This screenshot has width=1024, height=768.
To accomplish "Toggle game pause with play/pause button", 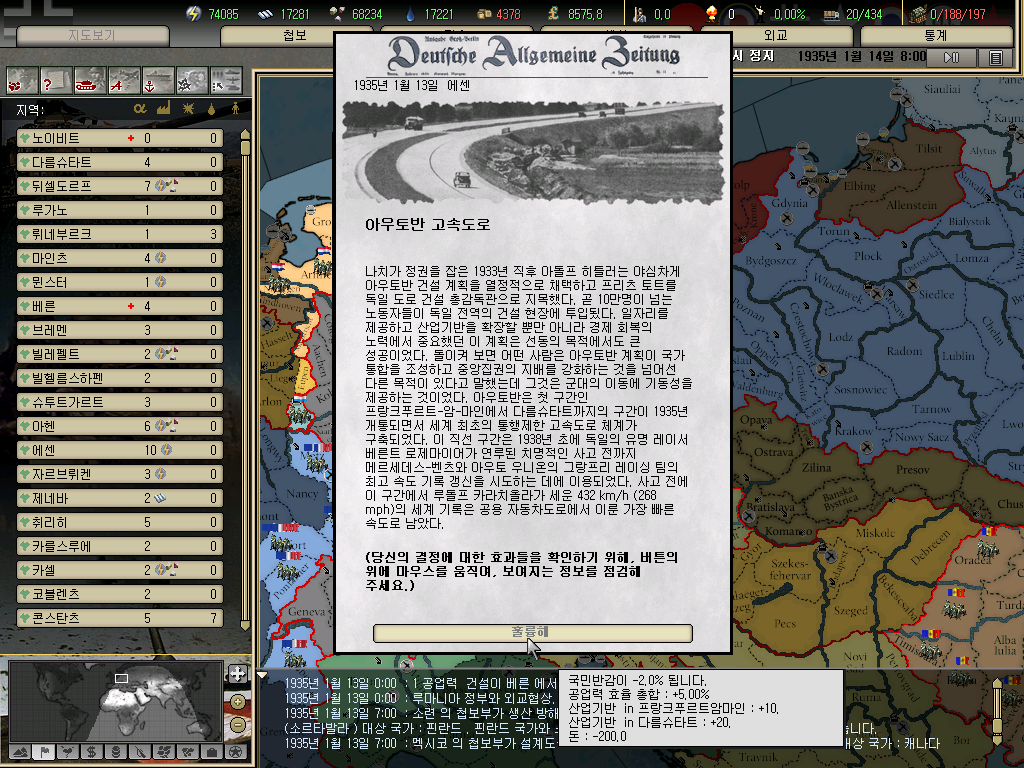I will (x=952, y=57).
